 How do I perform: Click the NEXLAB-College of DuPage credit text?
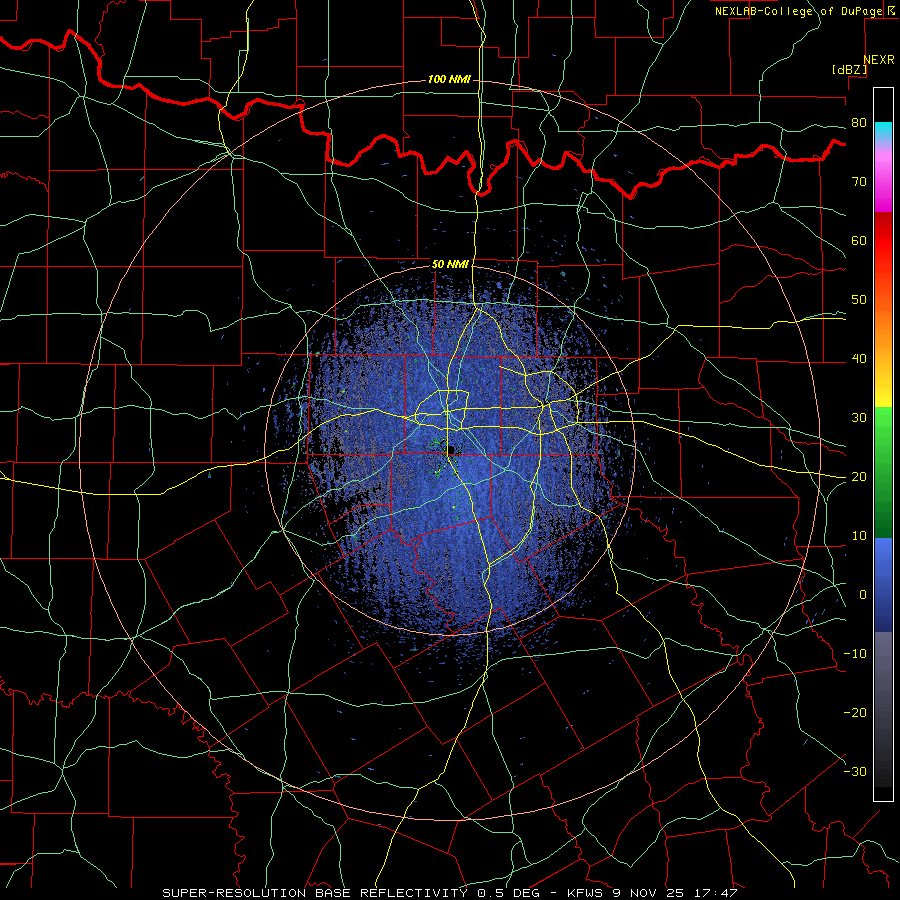click(x=799, y=11)
